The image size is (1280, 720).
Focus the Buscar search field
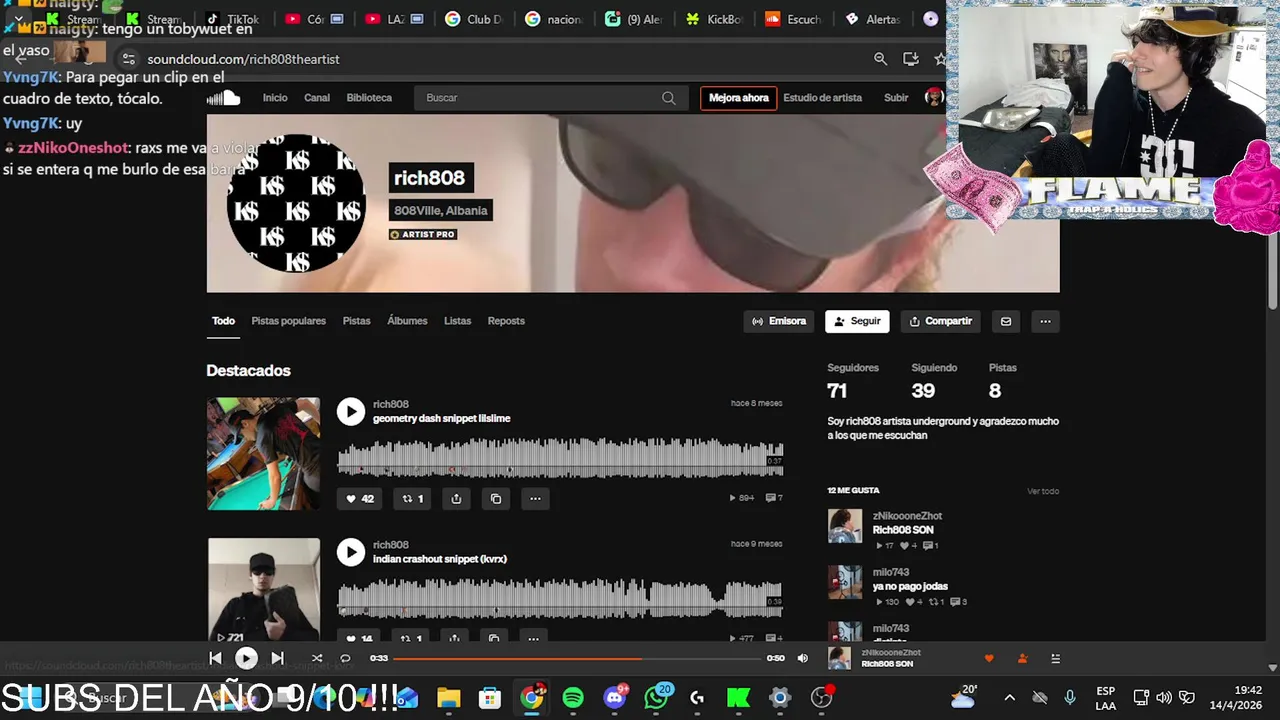click(550, 98)
